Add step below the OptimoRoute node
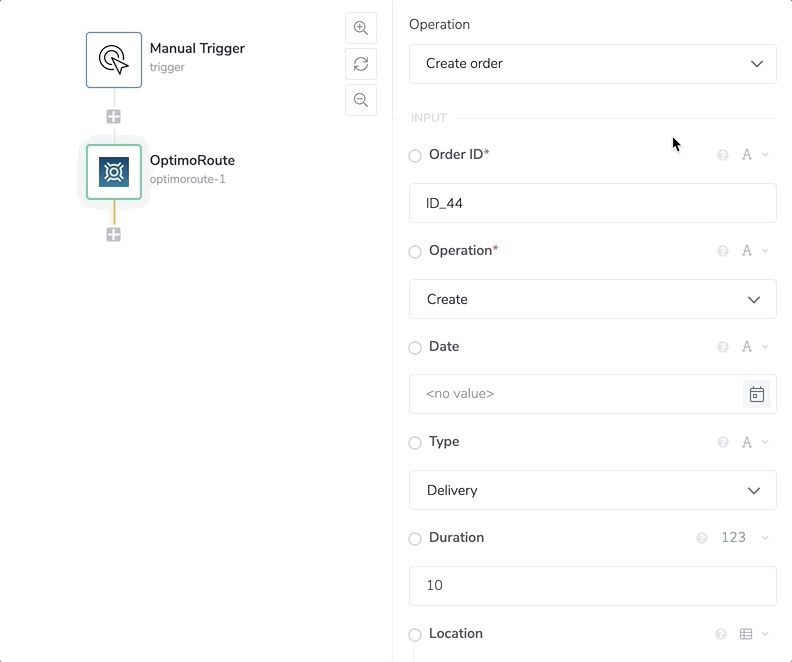792x662 pixels. (x=114, y=235)
